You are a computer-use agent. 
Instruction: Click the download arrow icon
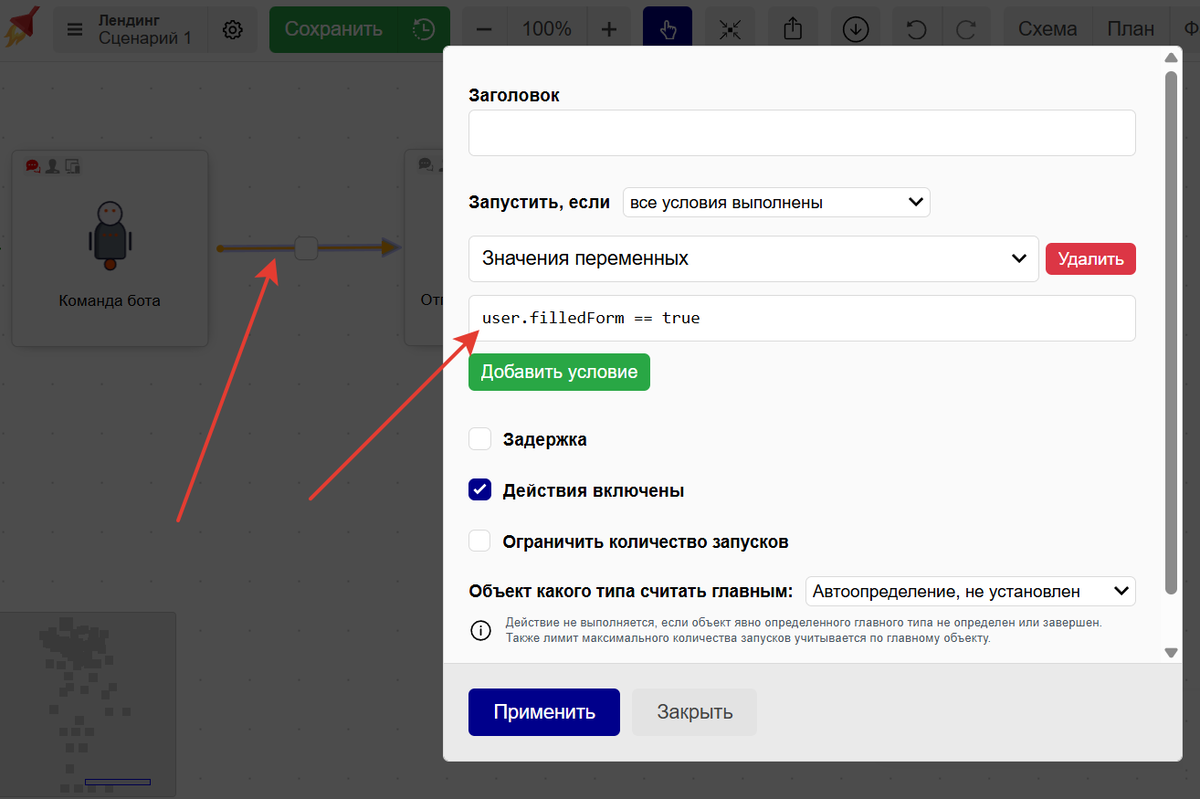click(x=855, y=28)
